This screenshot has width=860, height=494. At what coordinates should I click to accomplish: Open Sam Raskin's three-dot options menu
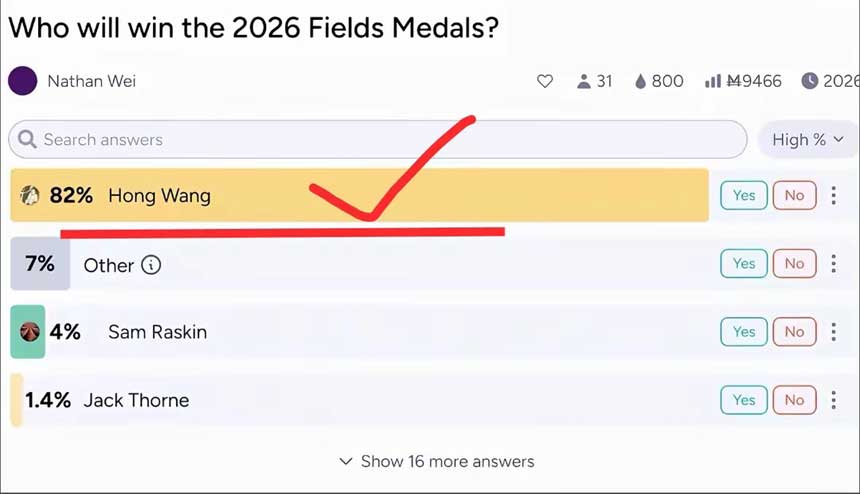(x=833, y=331)
